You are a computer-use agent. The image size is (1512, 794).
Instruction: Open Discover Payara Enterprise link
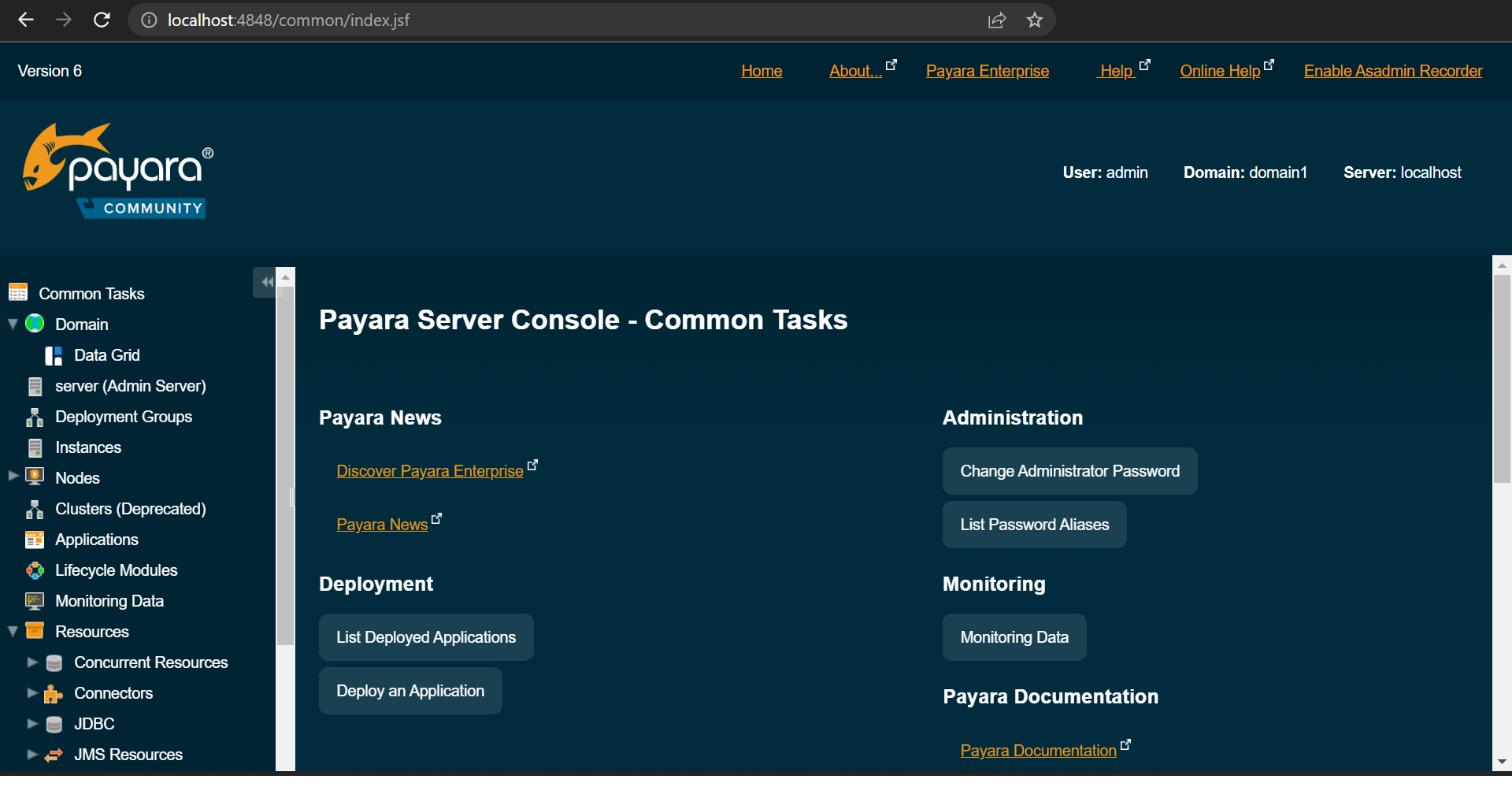pyautogui.click(x=430, y=471)
